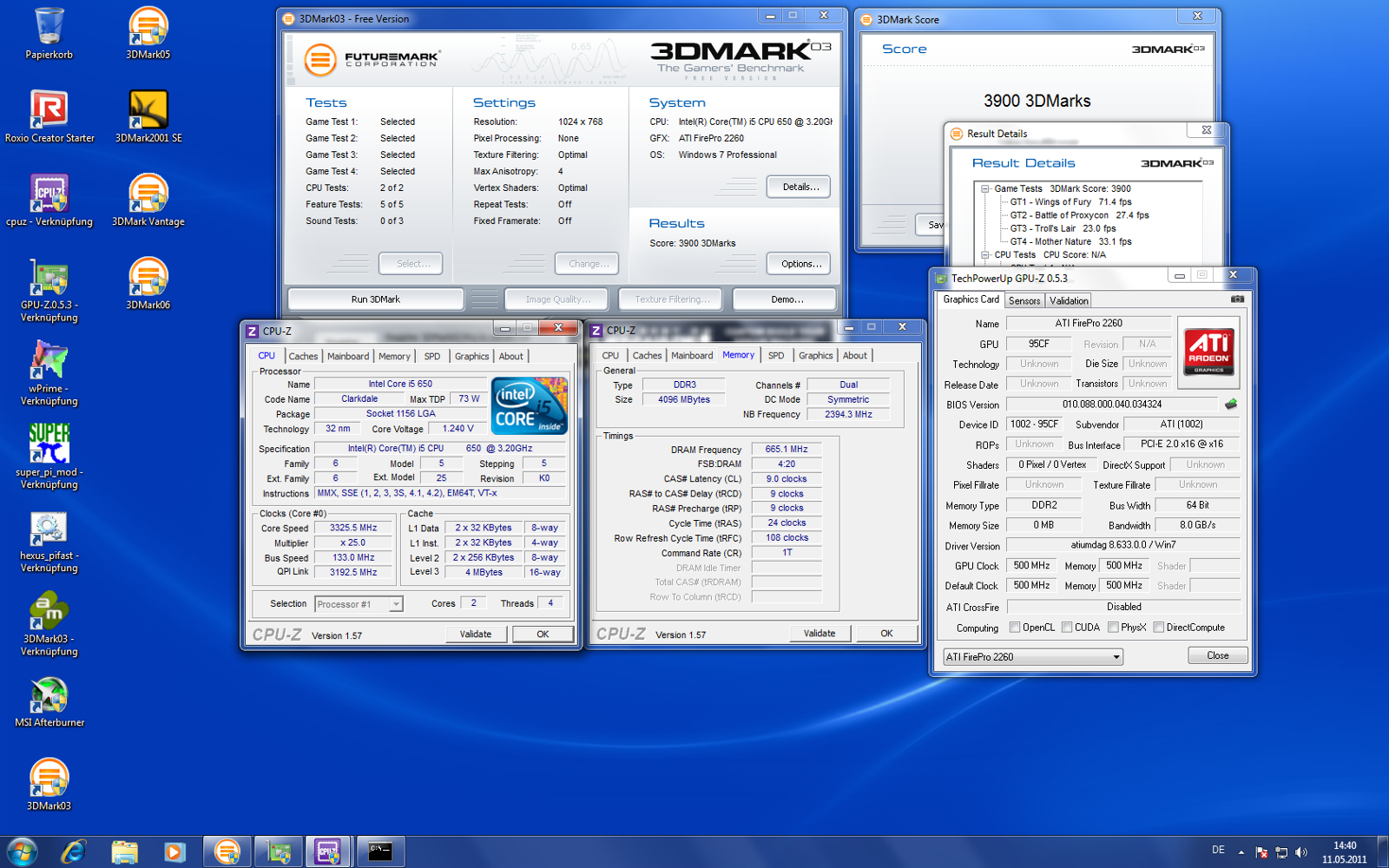The height and width of the screenshot is (868, 1389).
Task: Open Windows Media Player taskbar icon
Action: (x=174, y=852)
